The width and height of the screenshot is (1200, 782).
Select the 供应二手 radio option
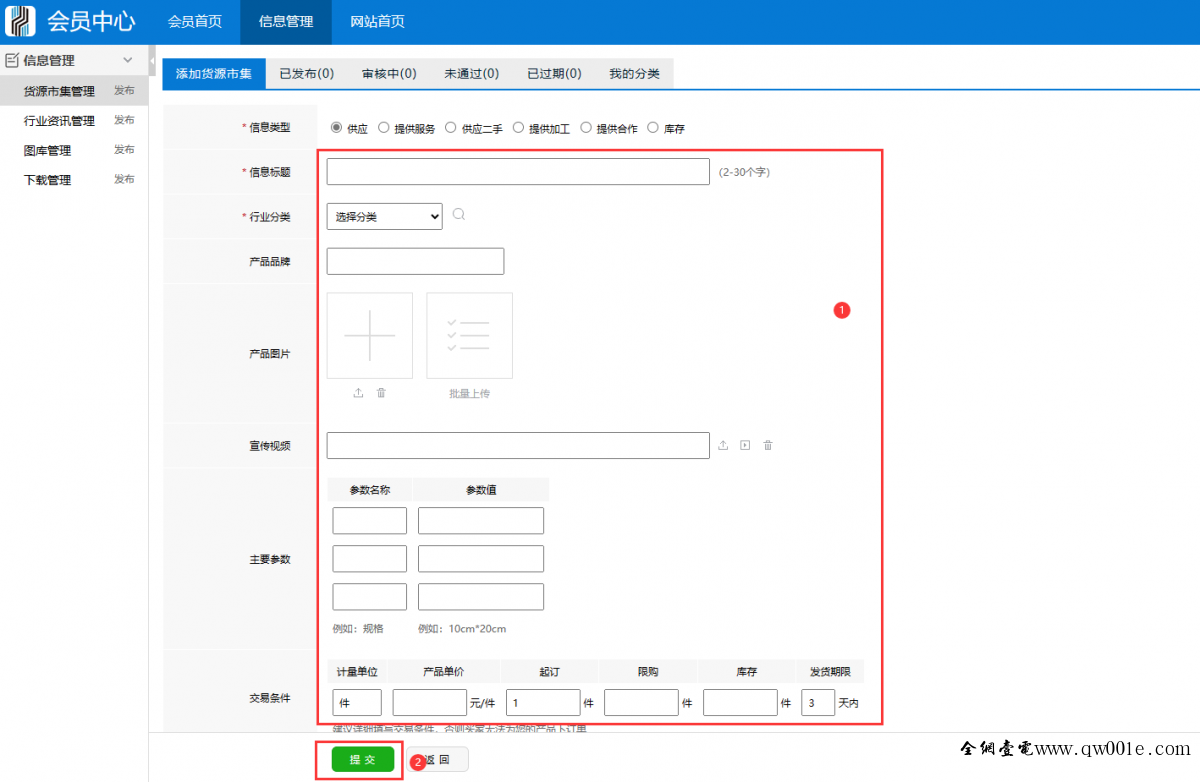pos(451,128)
